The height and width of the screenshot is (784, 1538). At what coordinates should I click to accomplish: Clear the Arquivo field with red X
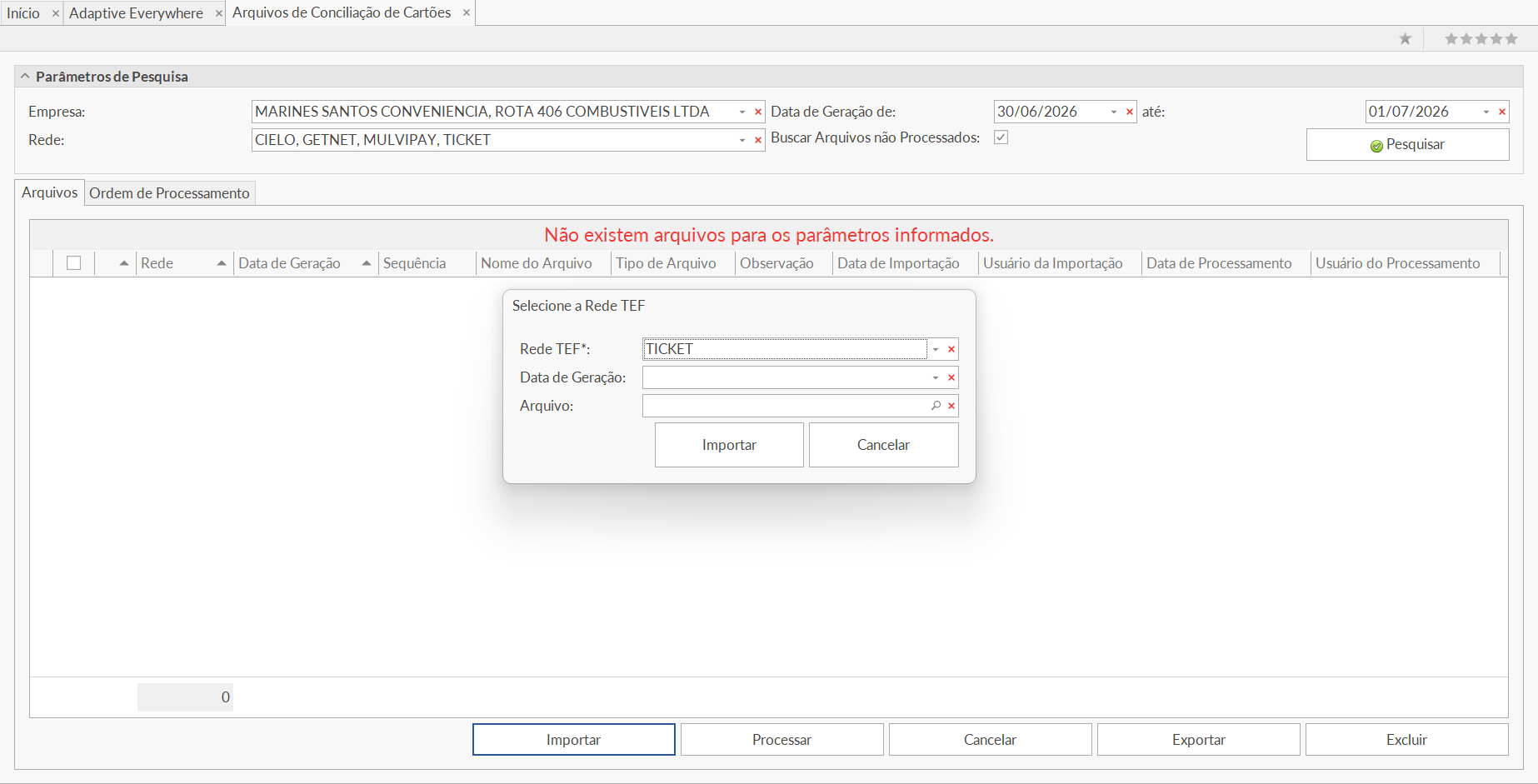click(x=951, y=406)
